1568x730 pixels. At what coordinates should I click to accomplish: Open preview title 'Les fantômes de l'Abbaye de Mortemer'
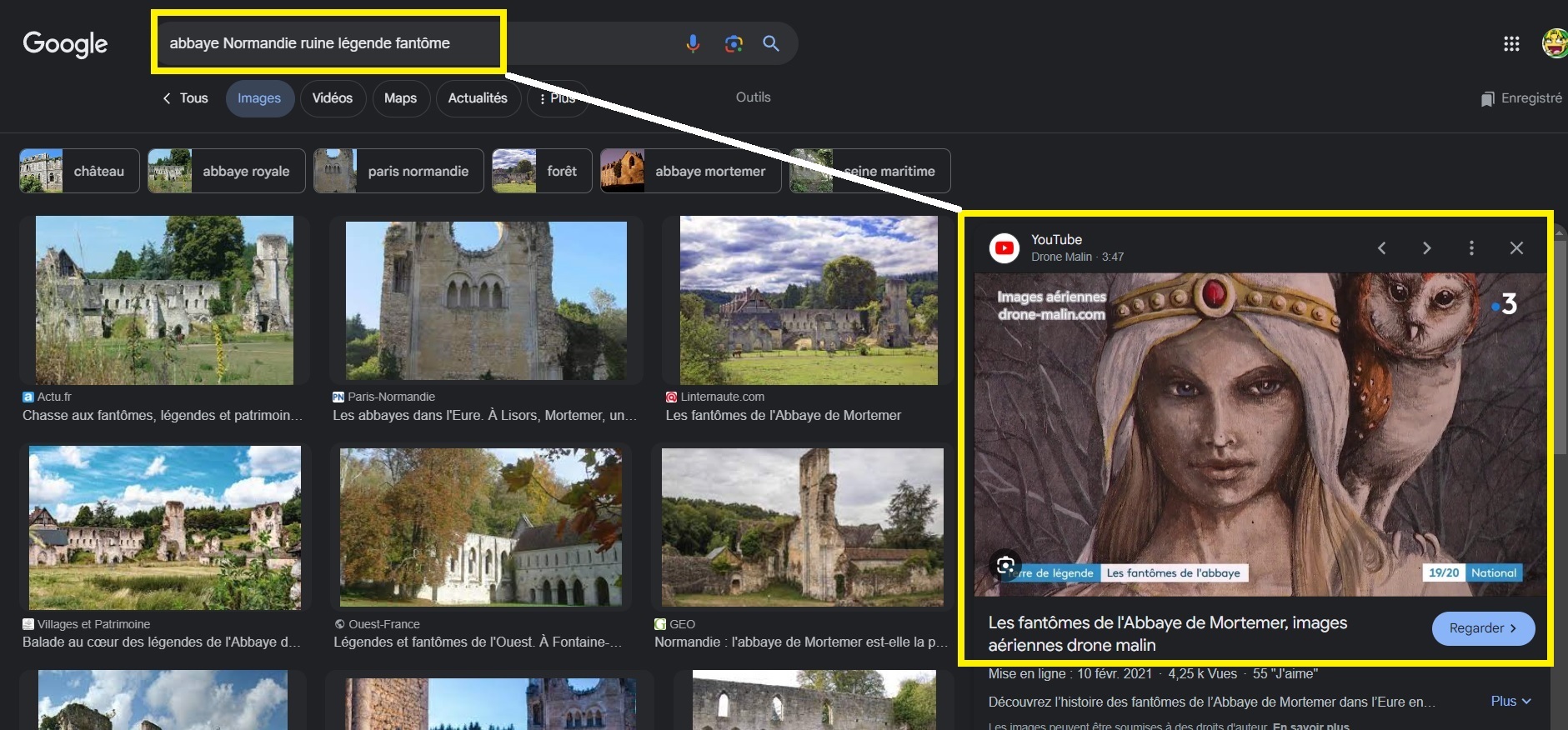click(x=1168, y=633)
